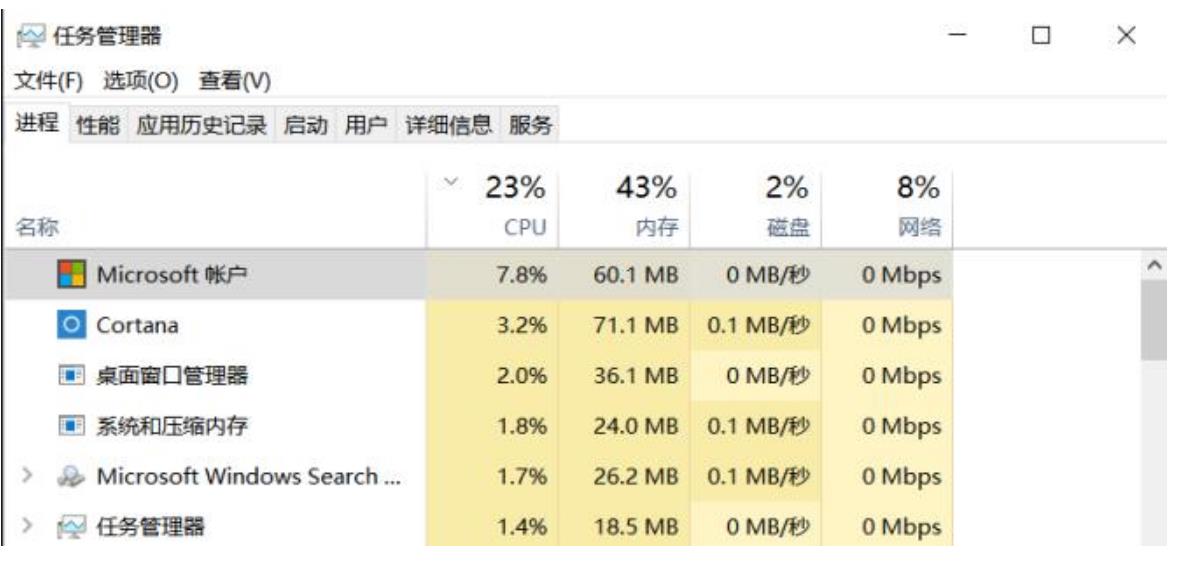Screen dimensions: 1190x581
Task: Open the 文件(F) menu
Action: coord(49,80)
